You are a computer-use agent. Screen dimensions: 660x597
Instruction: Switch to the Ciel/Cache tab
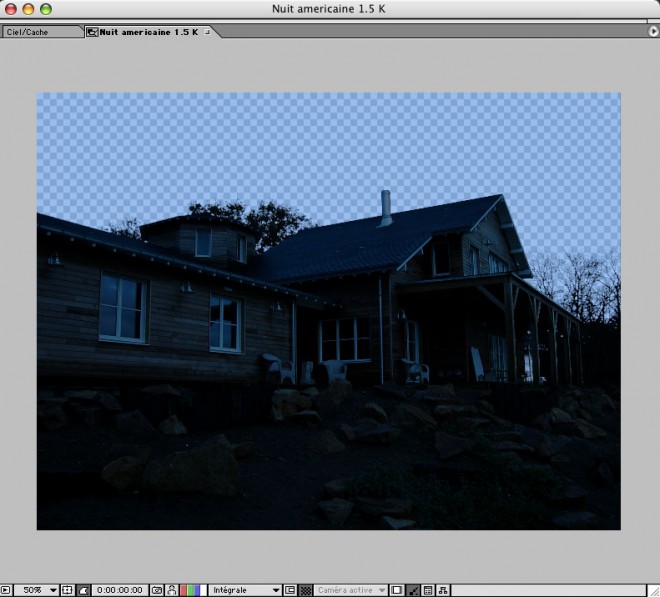[x=40, y=32]
